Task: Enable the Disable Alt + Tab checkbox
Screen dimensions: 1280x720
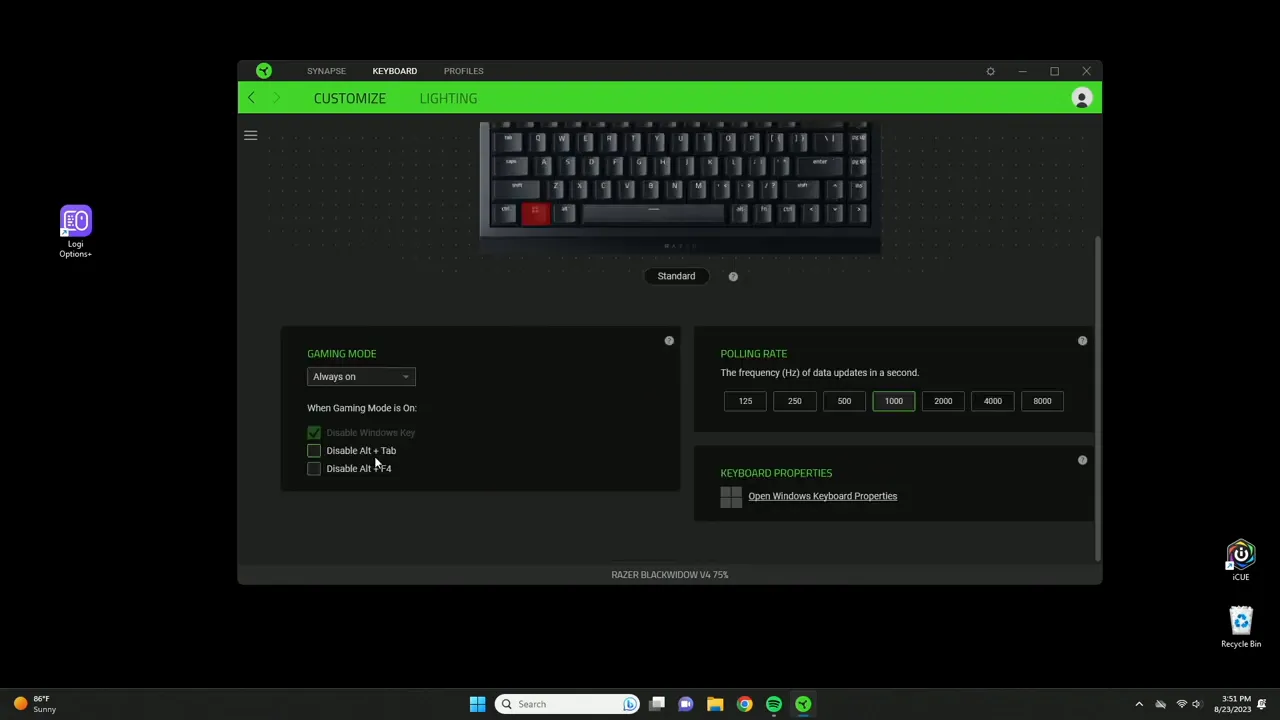Action: click(314, 451)
